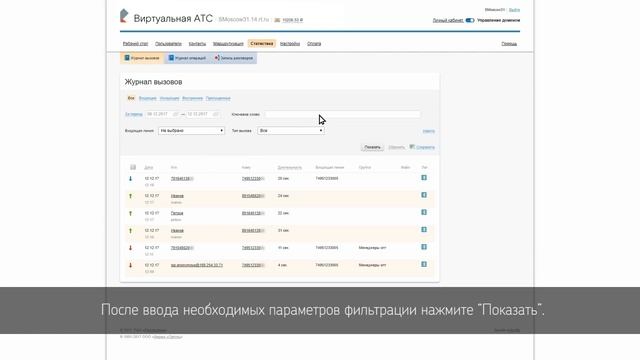
Task: Click the Виртуальная АТС logo icon
Action: 124,16
